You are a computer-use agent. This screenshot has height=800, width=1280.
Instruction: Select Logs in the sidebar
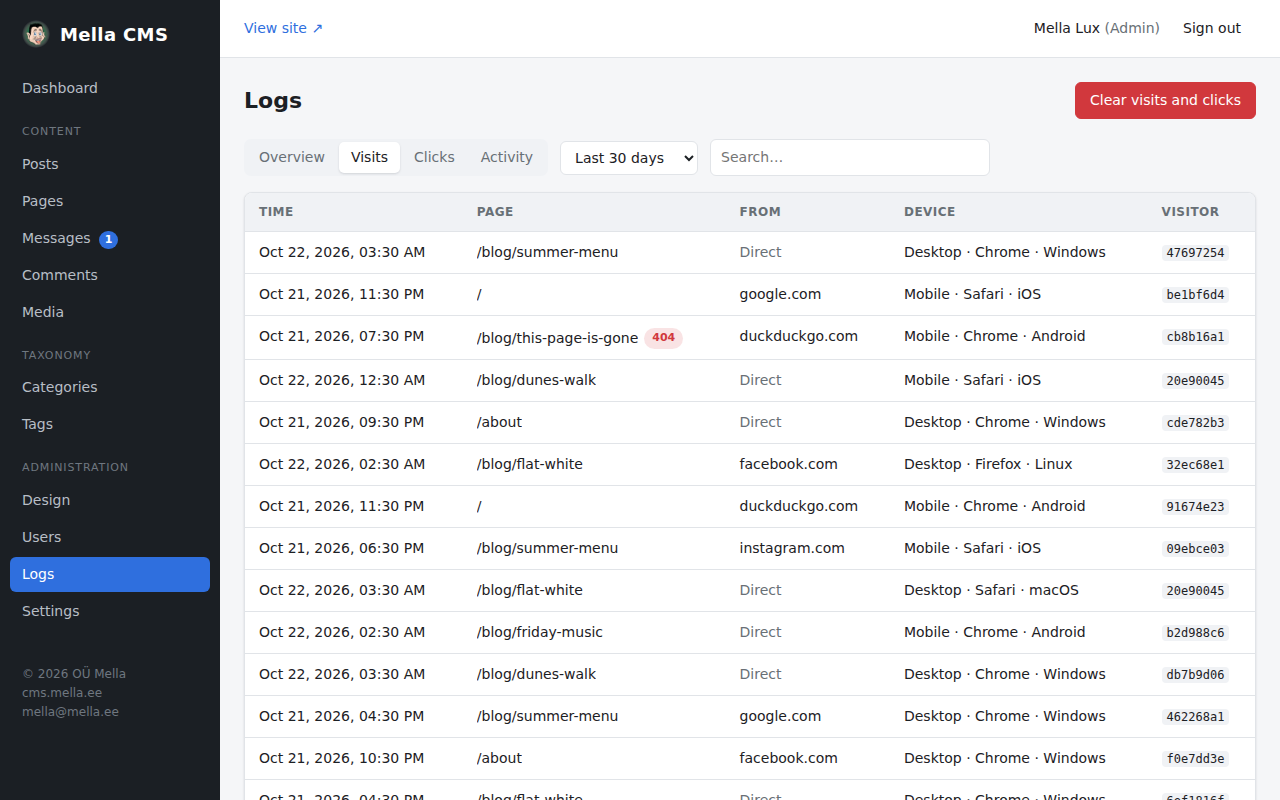click(110, 574)
